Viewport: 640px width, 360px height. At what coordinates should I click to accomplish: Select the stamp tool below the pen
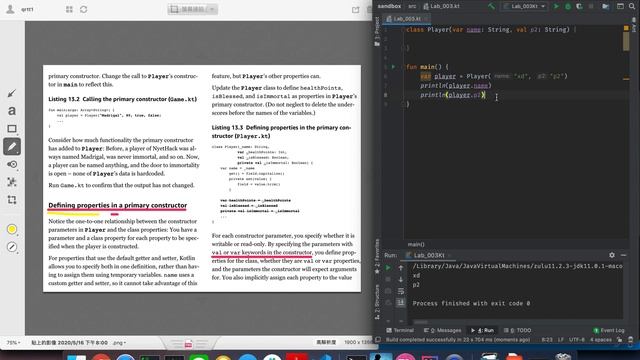tap(12, 164)
